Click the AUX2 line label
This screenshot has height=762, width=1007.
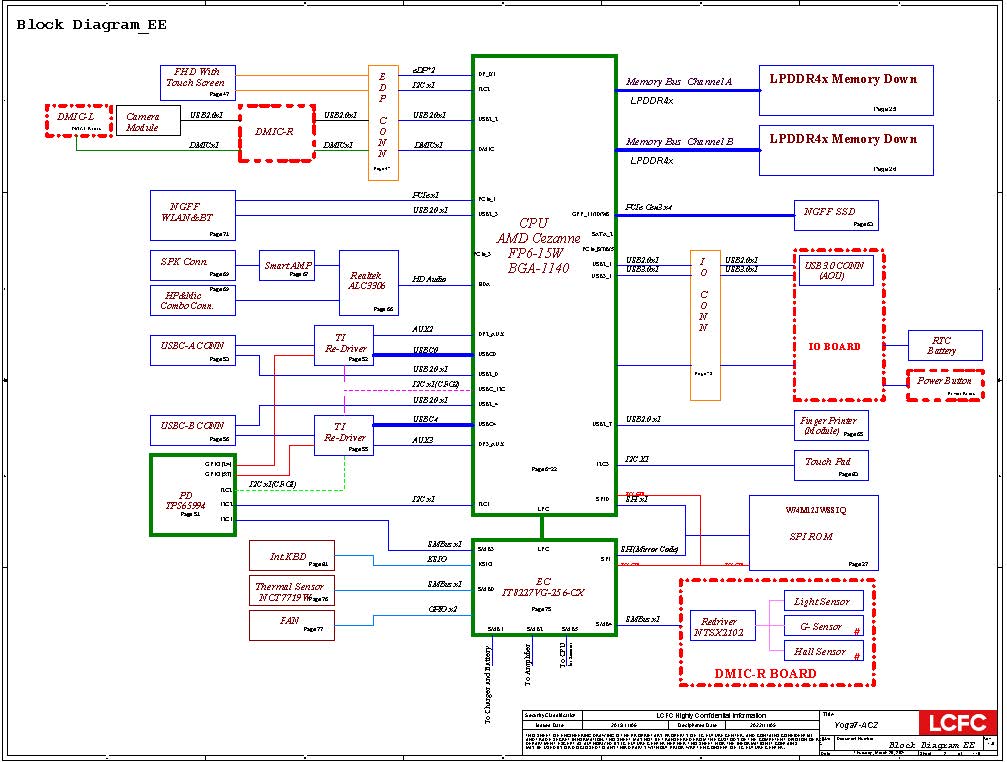[x=423, y=329]
